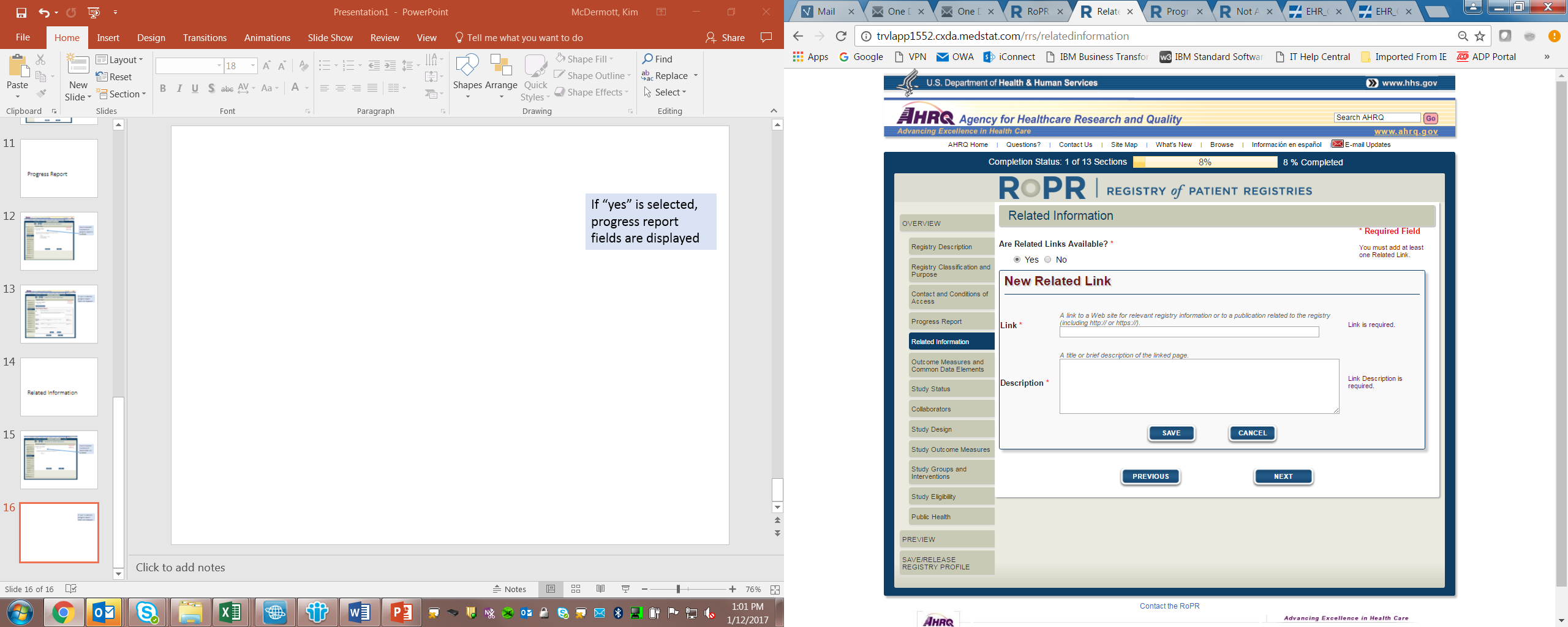Click the Undo arrow in PowerPoint
The image size is (1568, 627).
(x=43, y=12)
